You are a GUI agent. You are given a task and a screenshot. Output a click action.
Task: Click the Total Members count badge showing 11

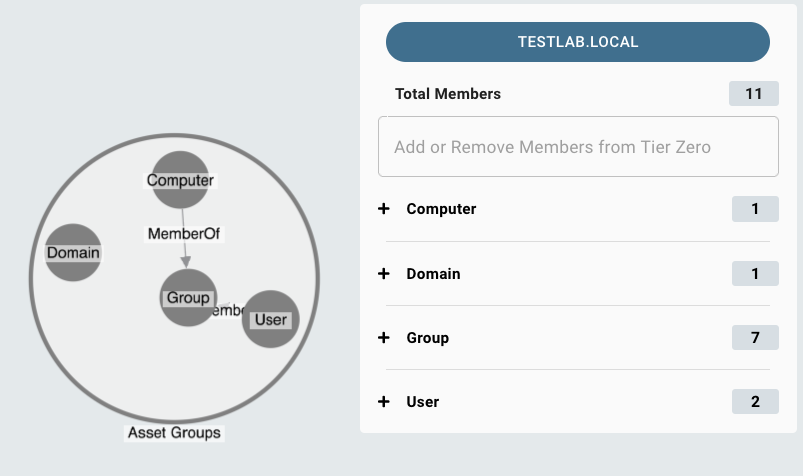click(x=754, y=94)
